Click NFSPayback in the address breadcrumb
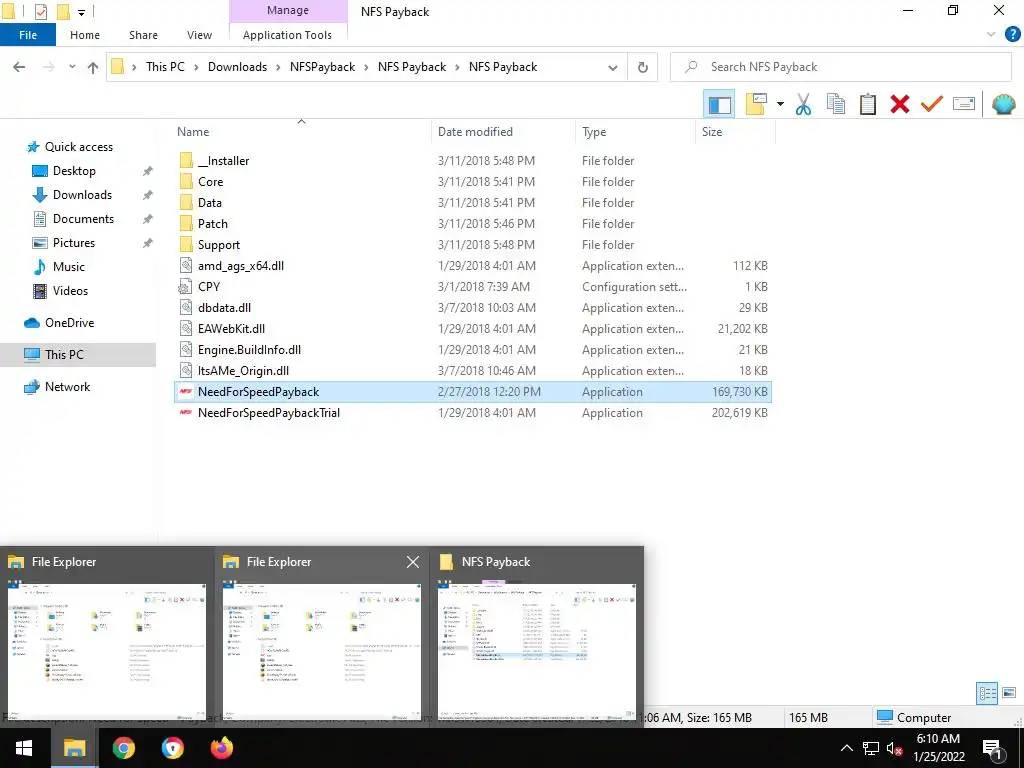Viewport: 1024px width, 768px height. coord(323,67)
